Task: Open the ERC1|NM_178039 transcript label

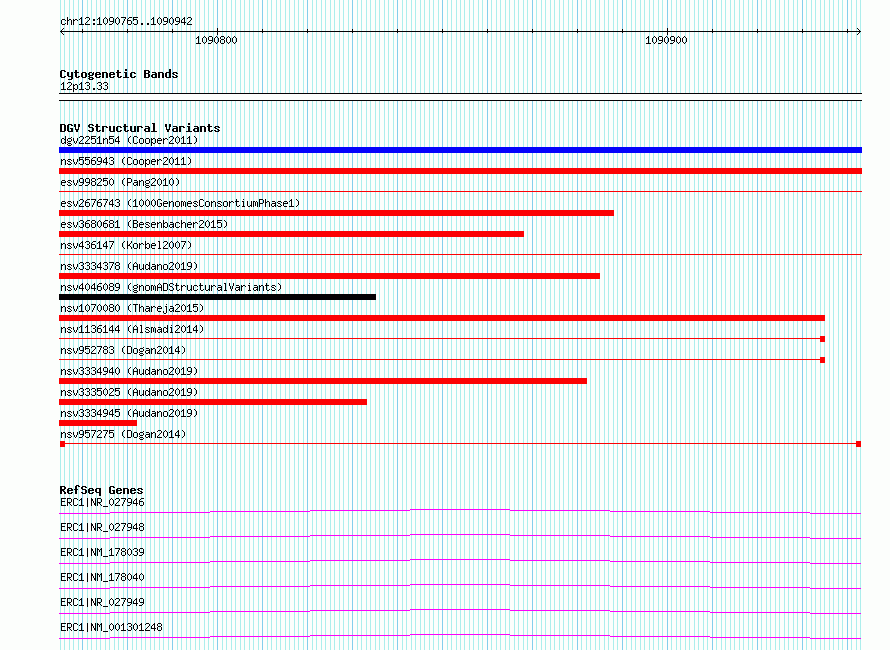Action: [102, 552]
